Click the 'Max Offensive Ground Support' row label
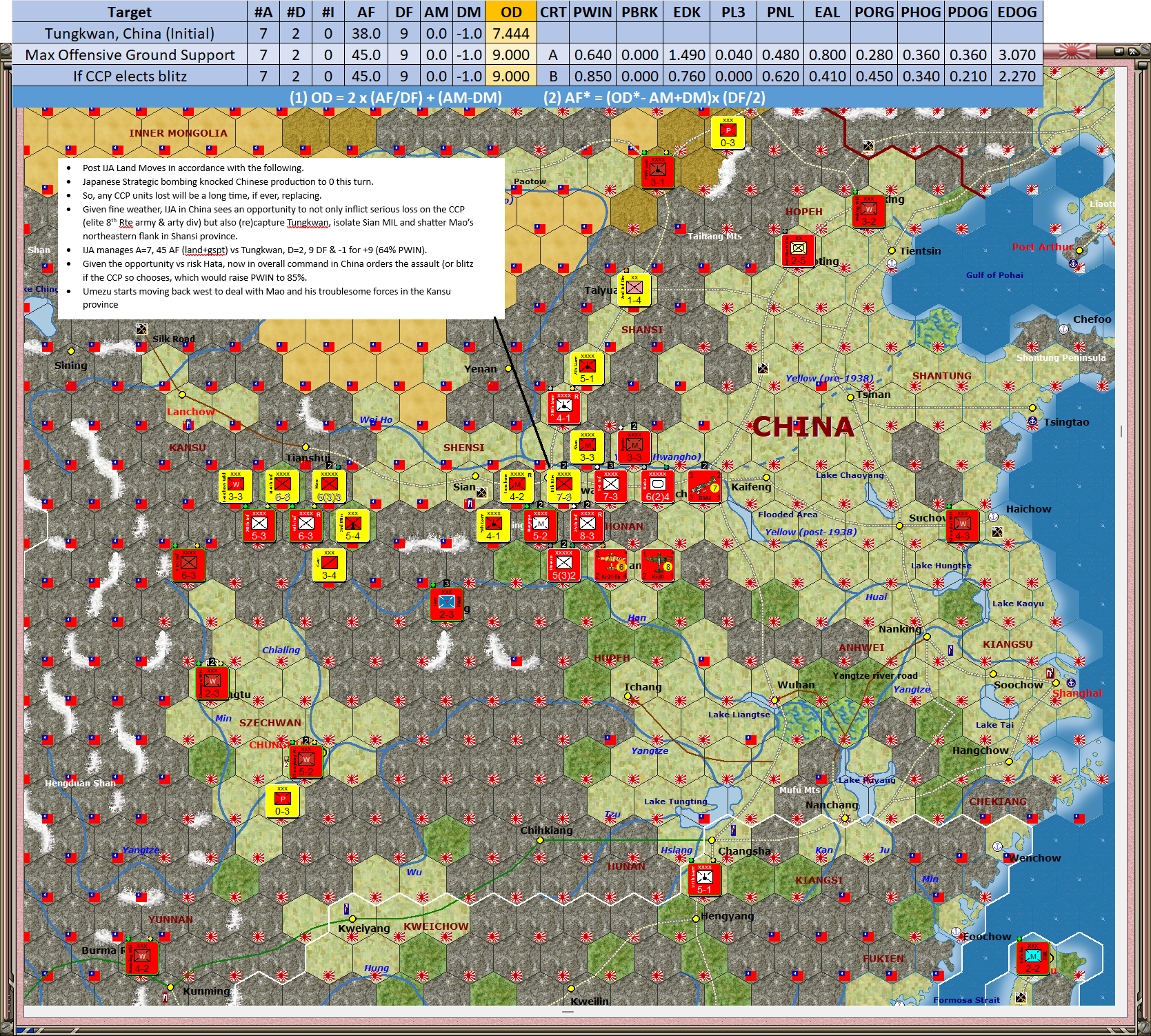Image resolution: width=1151 pixels, height=1036 pixels. 130,54
